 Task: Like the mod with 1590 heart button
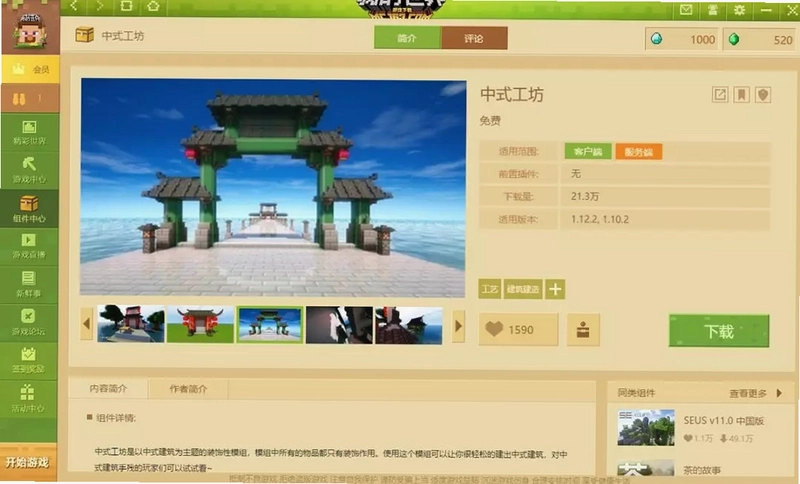518,330
